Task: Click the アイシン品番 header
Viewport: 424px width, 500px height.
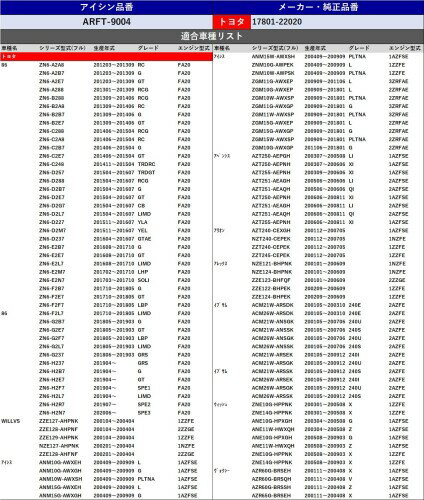Action: tap(106, 7)
